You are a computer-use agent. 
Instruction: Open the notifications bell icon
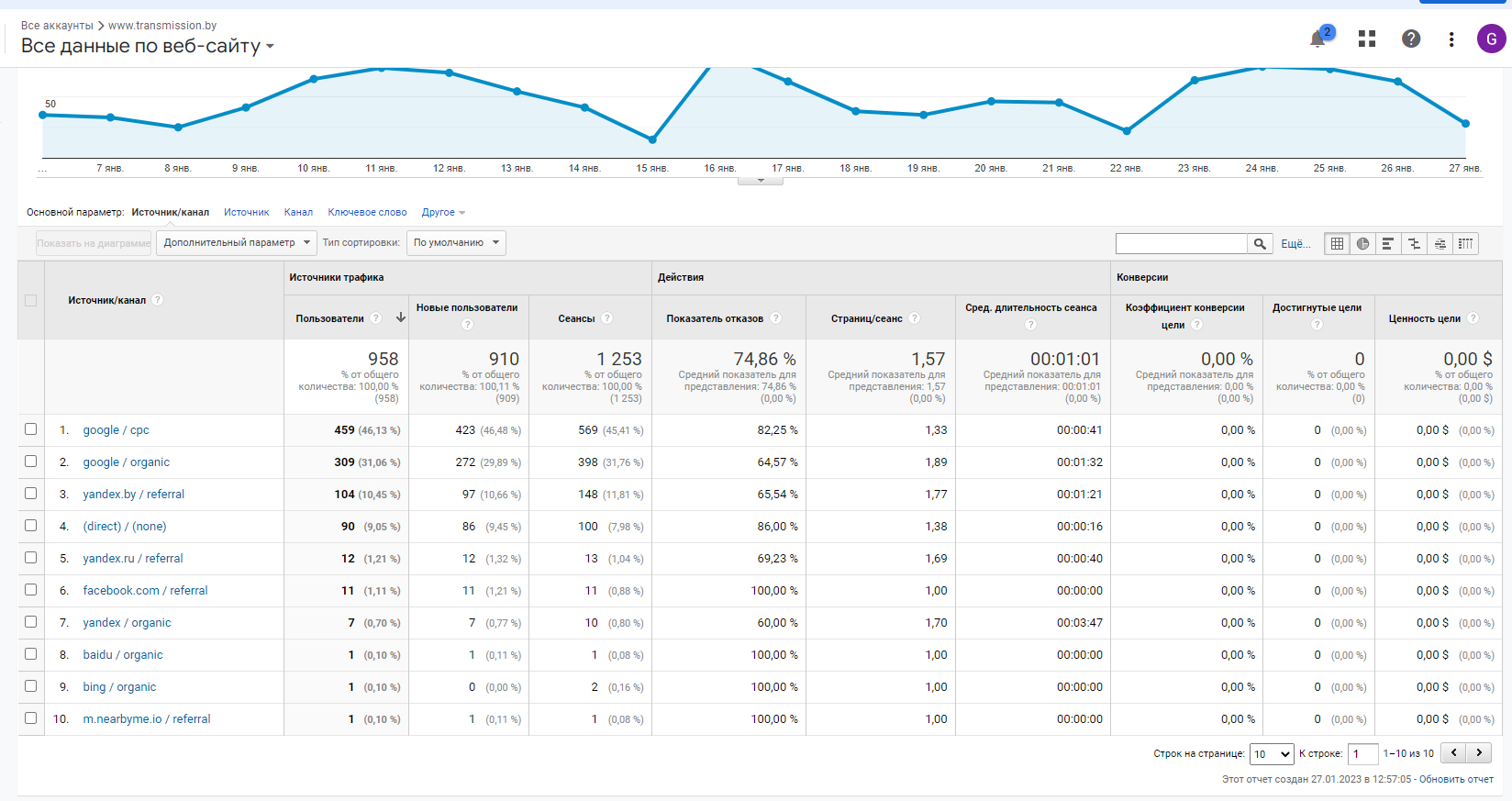tap(1318, 39)
